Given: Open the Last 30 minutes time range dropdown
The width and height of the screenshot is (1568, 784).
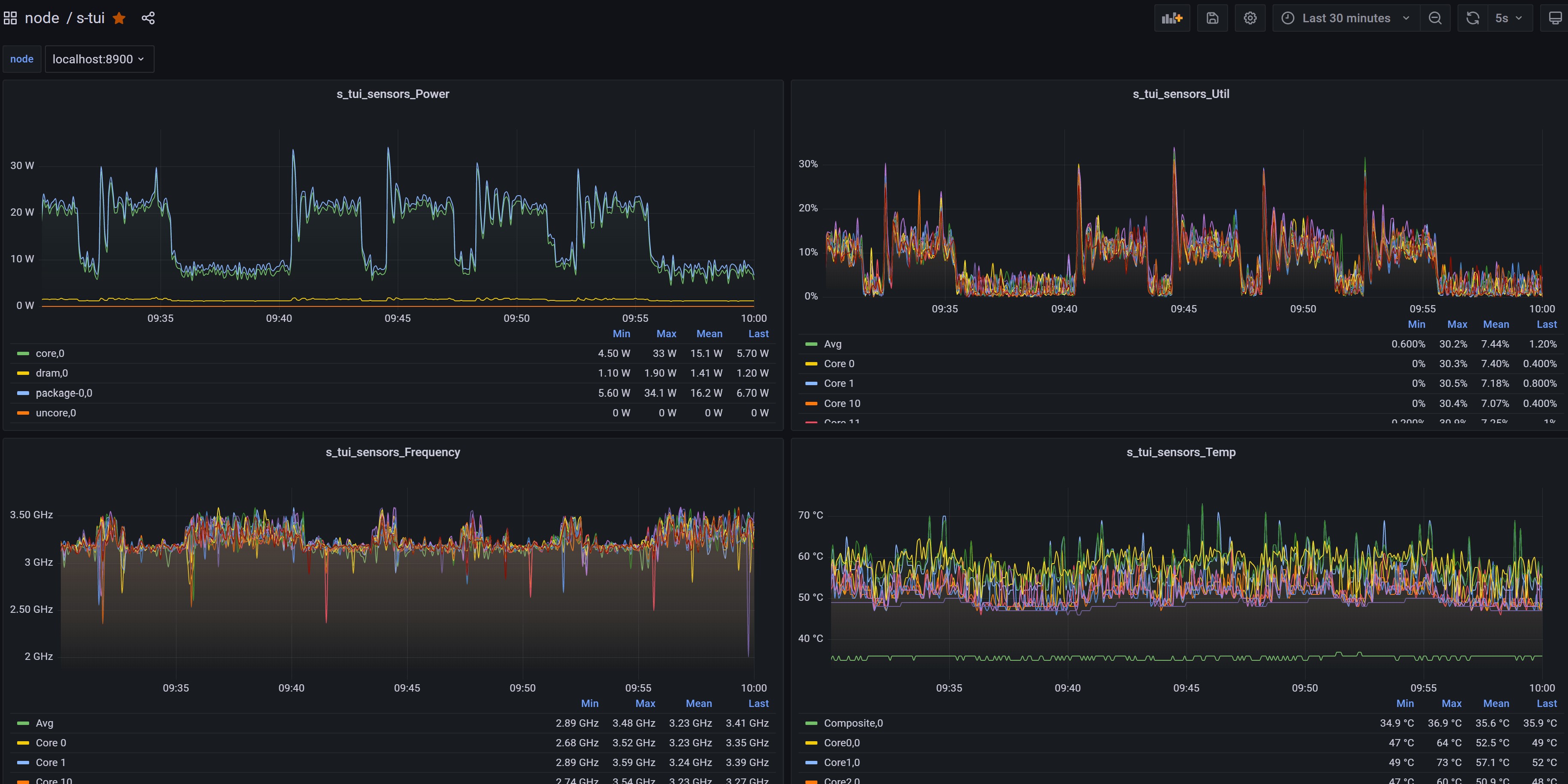Looking at the screenshot, I should pos(1345,18).
